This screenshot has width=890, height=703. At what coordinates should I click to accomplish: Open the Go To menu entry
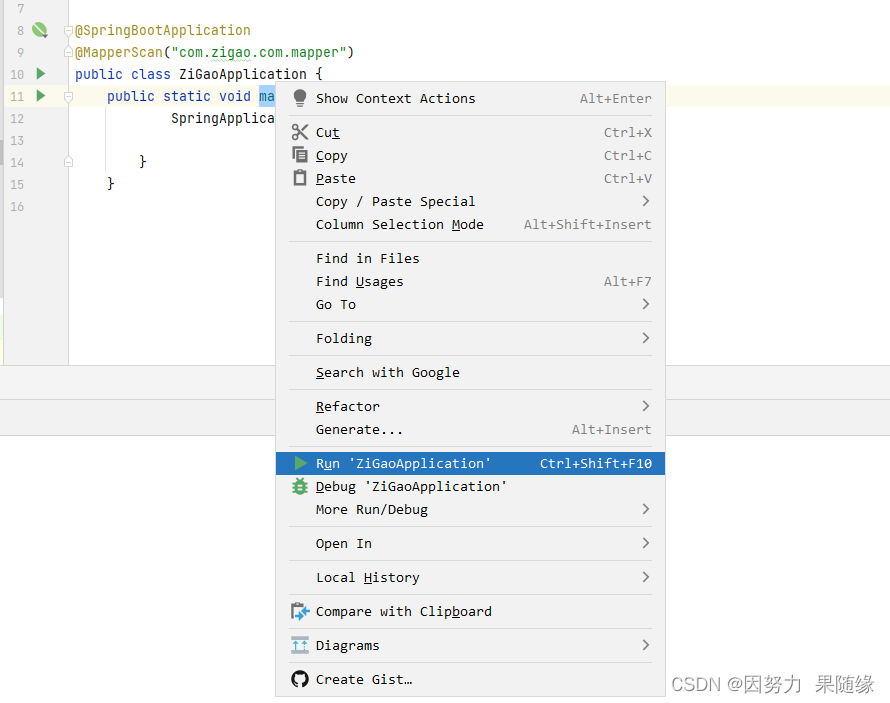(x=470, y=304)
